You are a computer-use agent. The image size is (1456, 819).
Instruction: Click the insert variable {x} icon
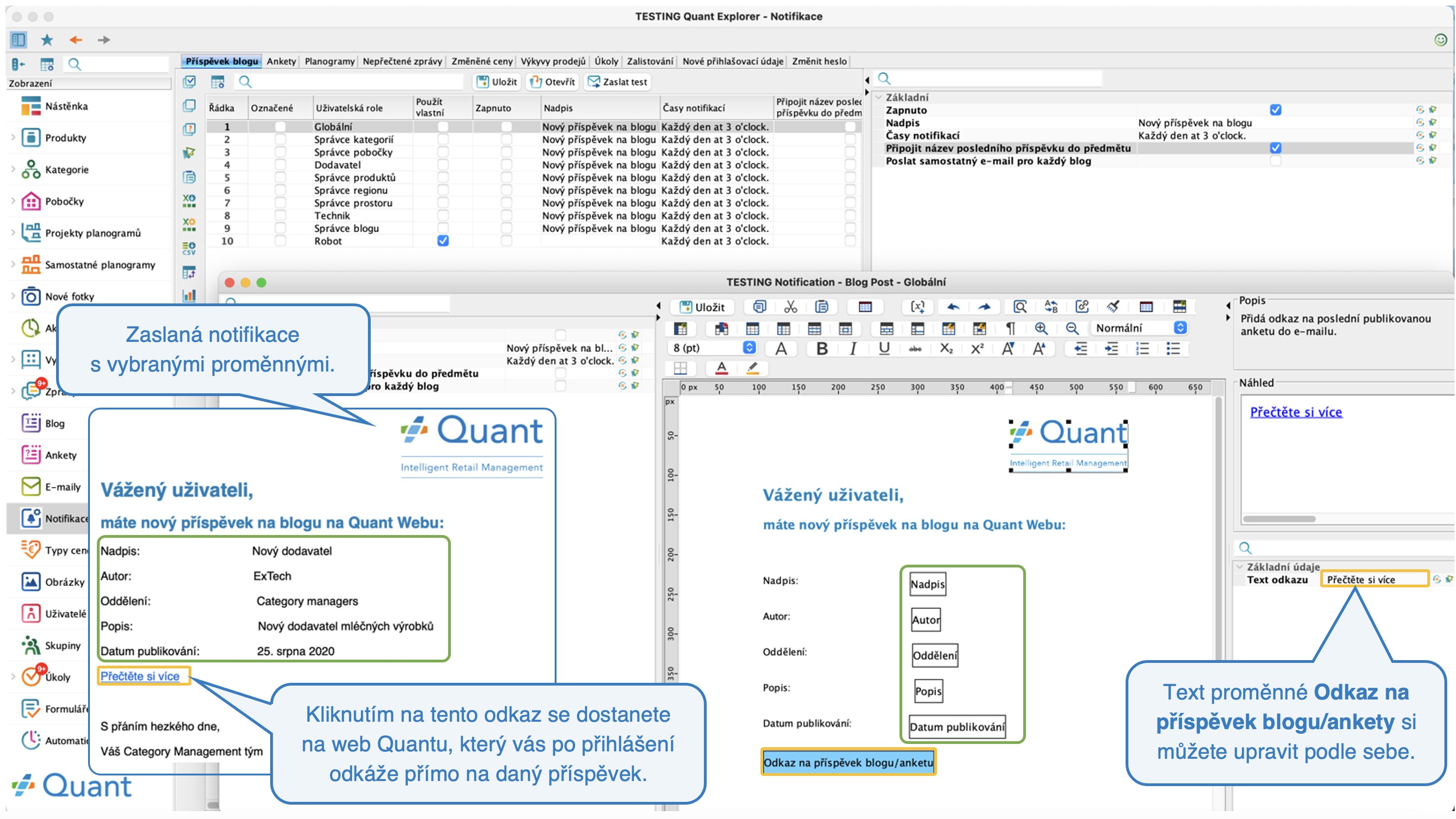pos(918,307)
